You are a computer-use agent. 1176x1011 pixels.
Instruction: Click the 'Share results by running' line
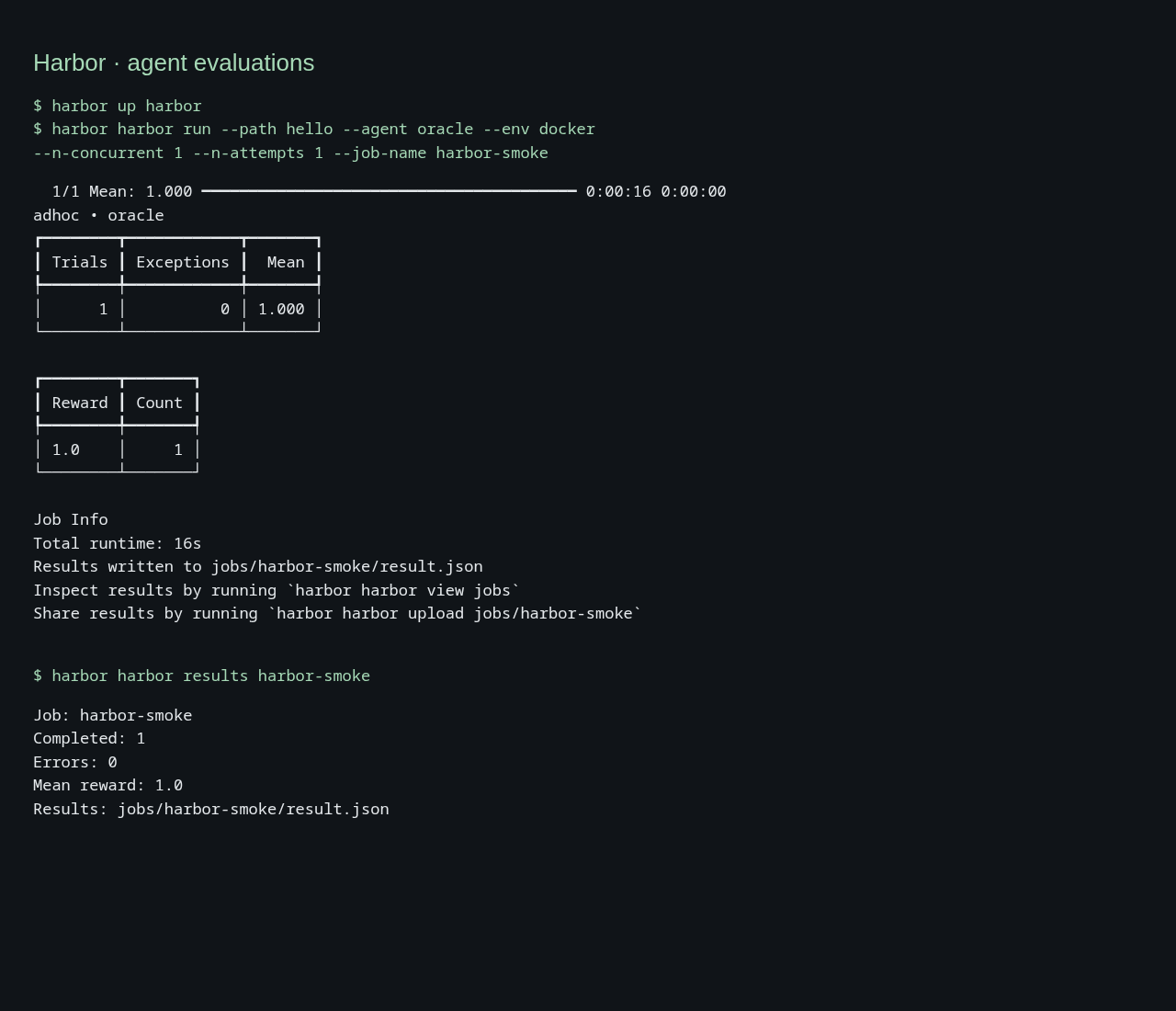337,613
